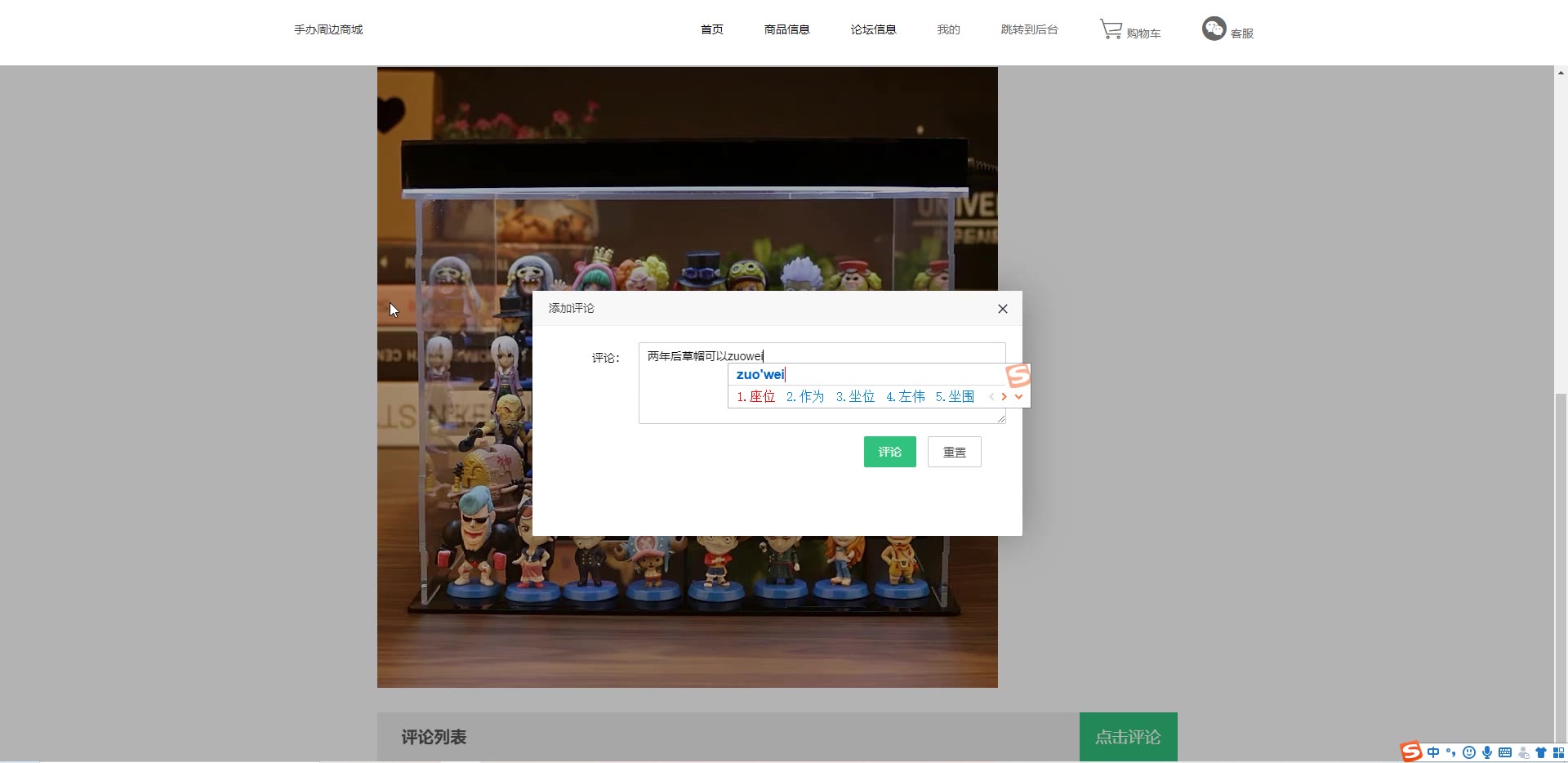The image size is (1568, 763).
Task: Expand the candidate list with the down chevron
Action: (1018, 396)
